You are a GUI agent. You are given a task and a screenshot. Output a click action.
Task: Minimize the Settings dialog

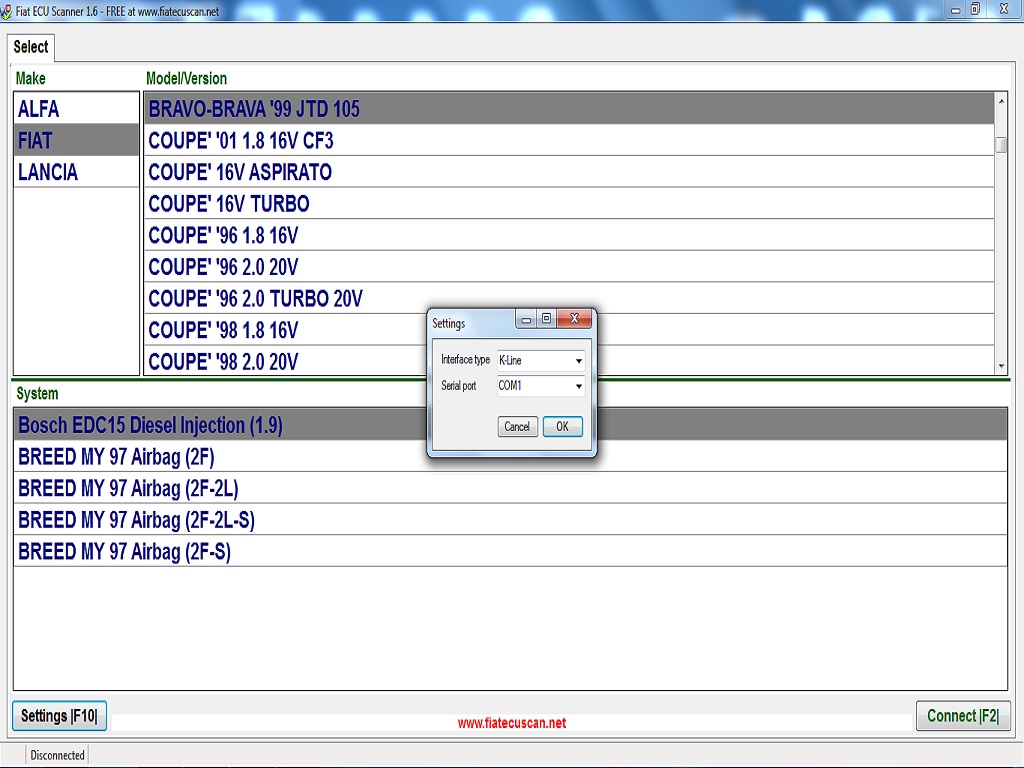[x=526, y=320]
